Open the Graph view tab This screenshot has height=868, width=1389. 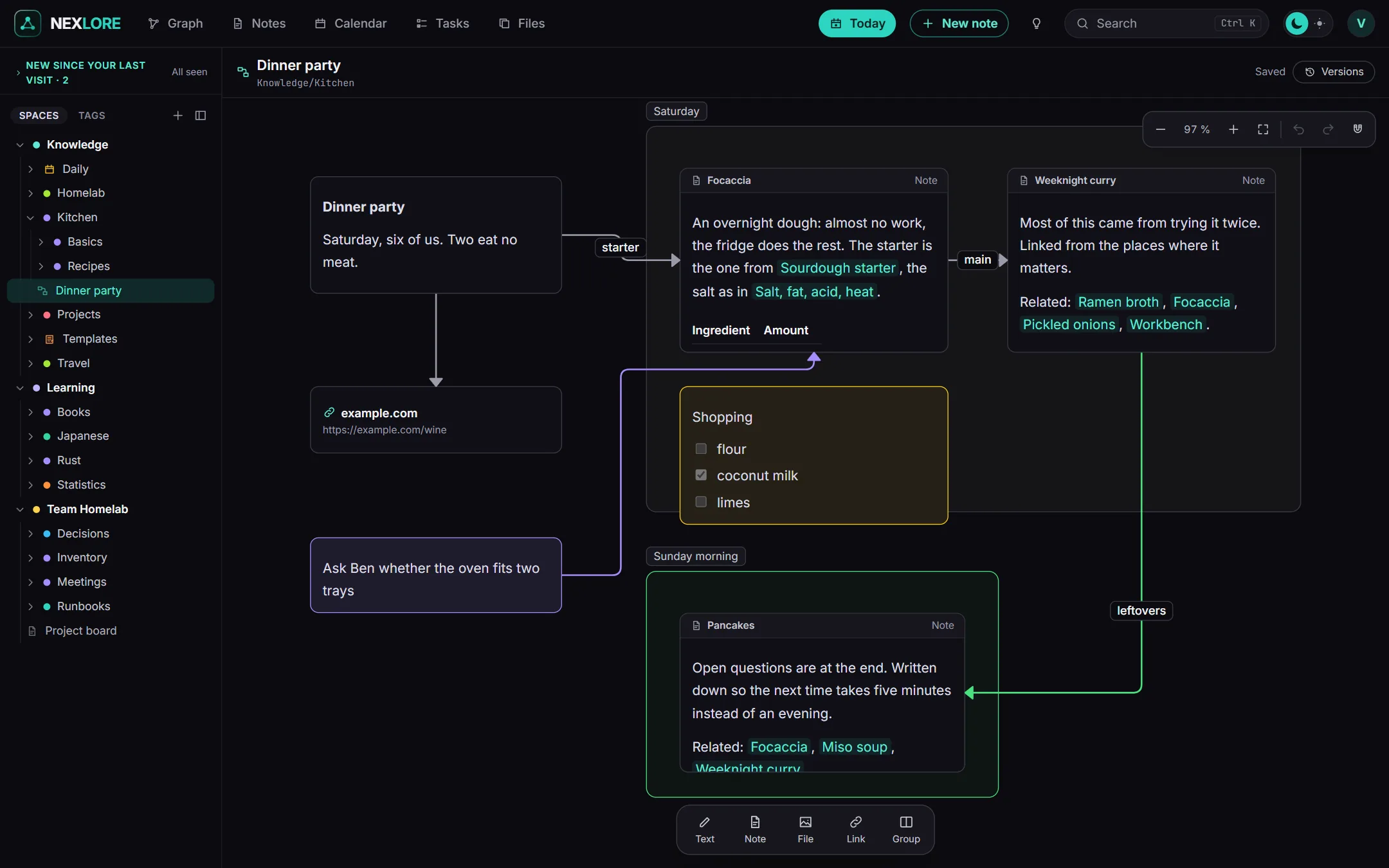coord(175,23)
